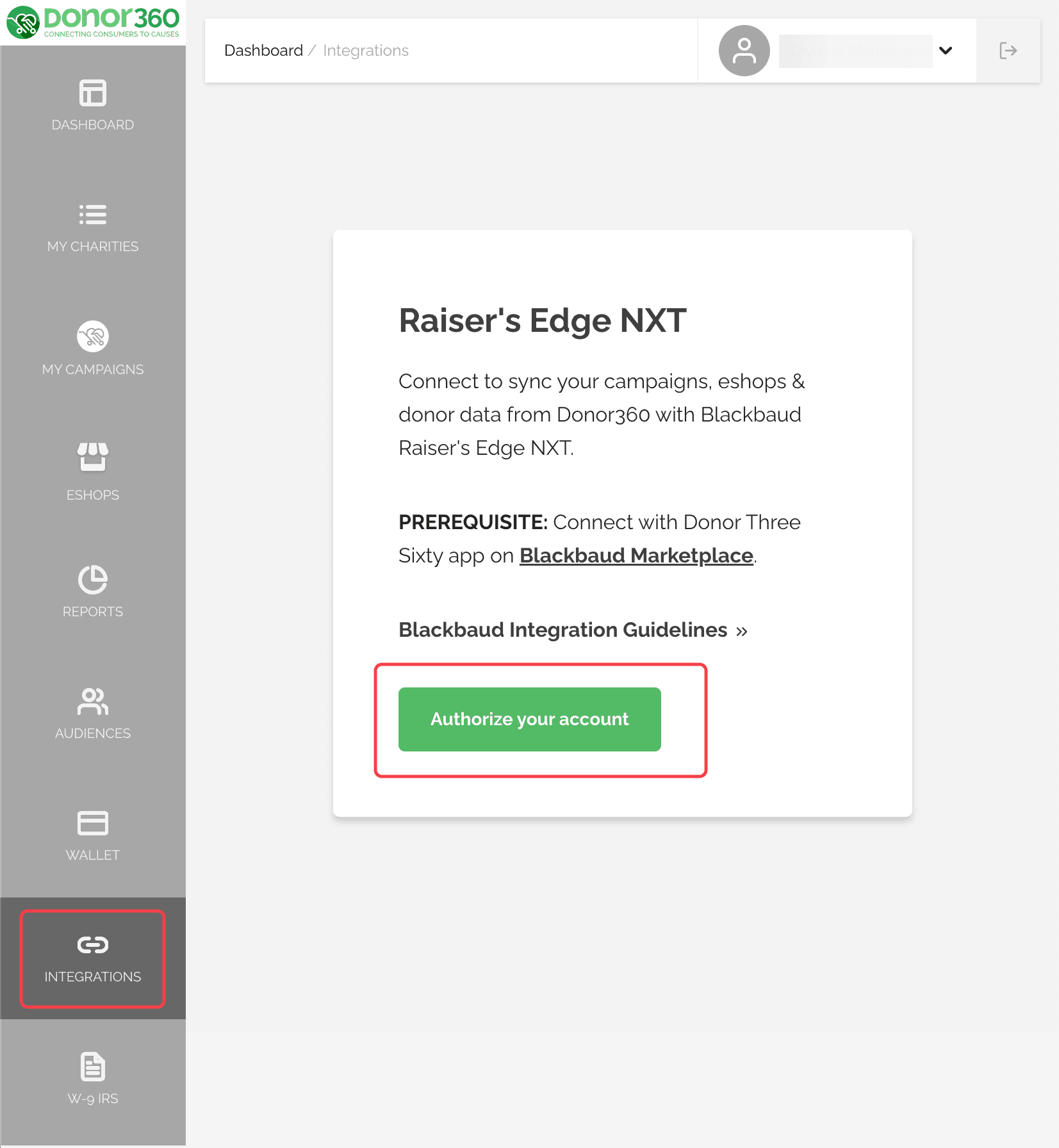Select the ESHOPS menu label

(x=93, y=495)
